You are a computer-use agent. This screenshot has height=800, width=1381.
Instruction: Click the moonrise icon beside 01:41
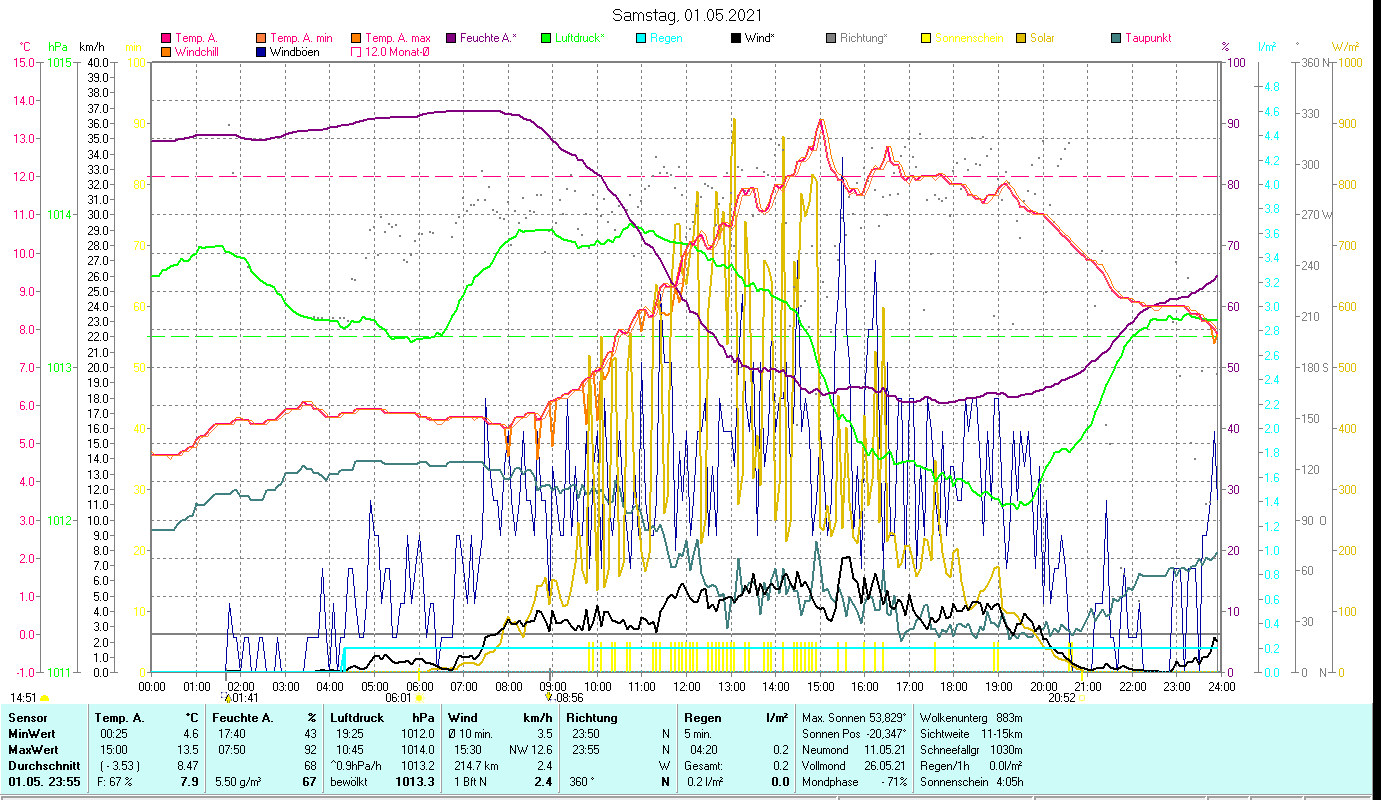226,696
